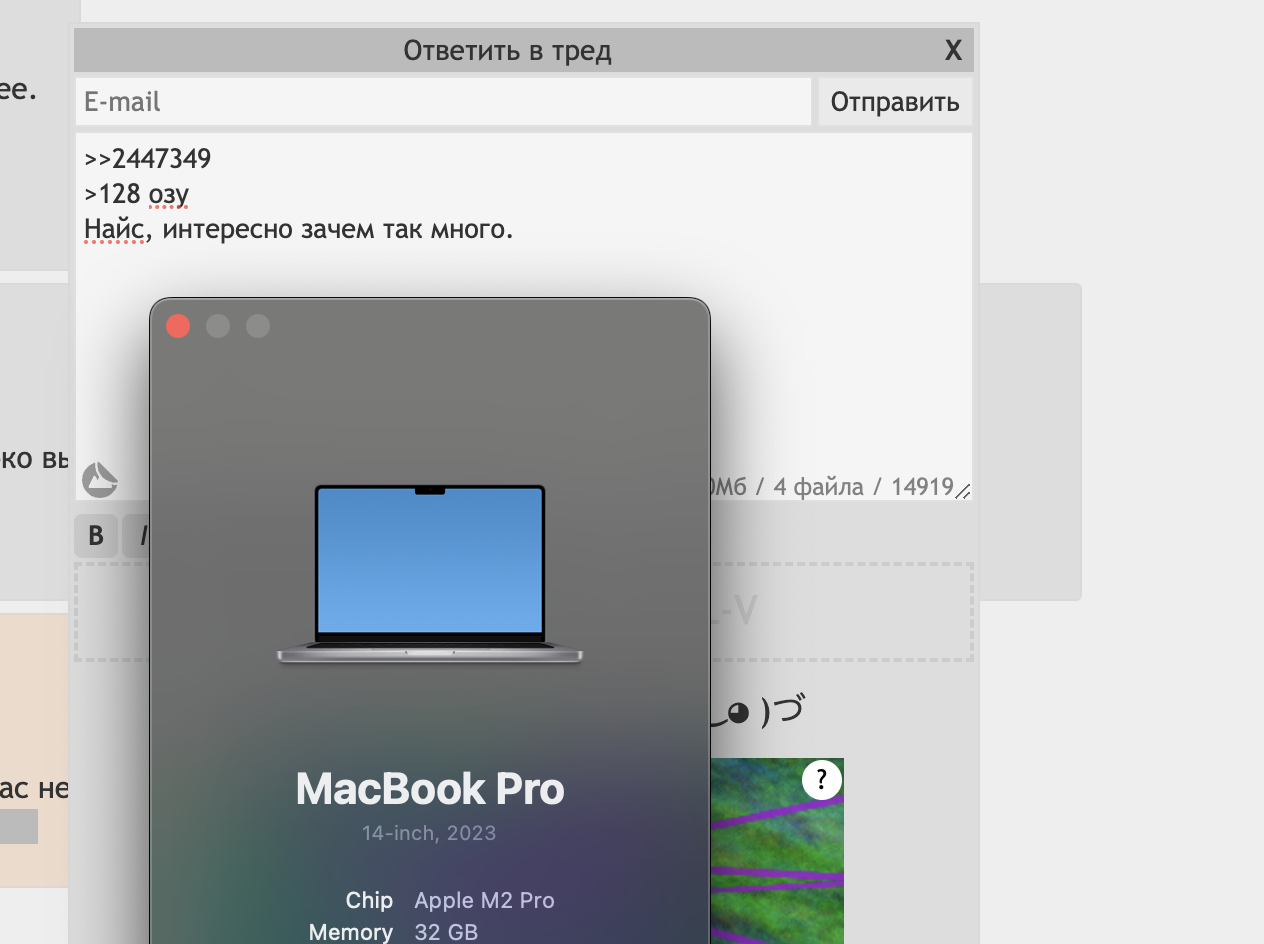Screen dimensions: 1264x944
Task: Click the line "Найс, интересно зачем так много."
Action: (298, 229)
